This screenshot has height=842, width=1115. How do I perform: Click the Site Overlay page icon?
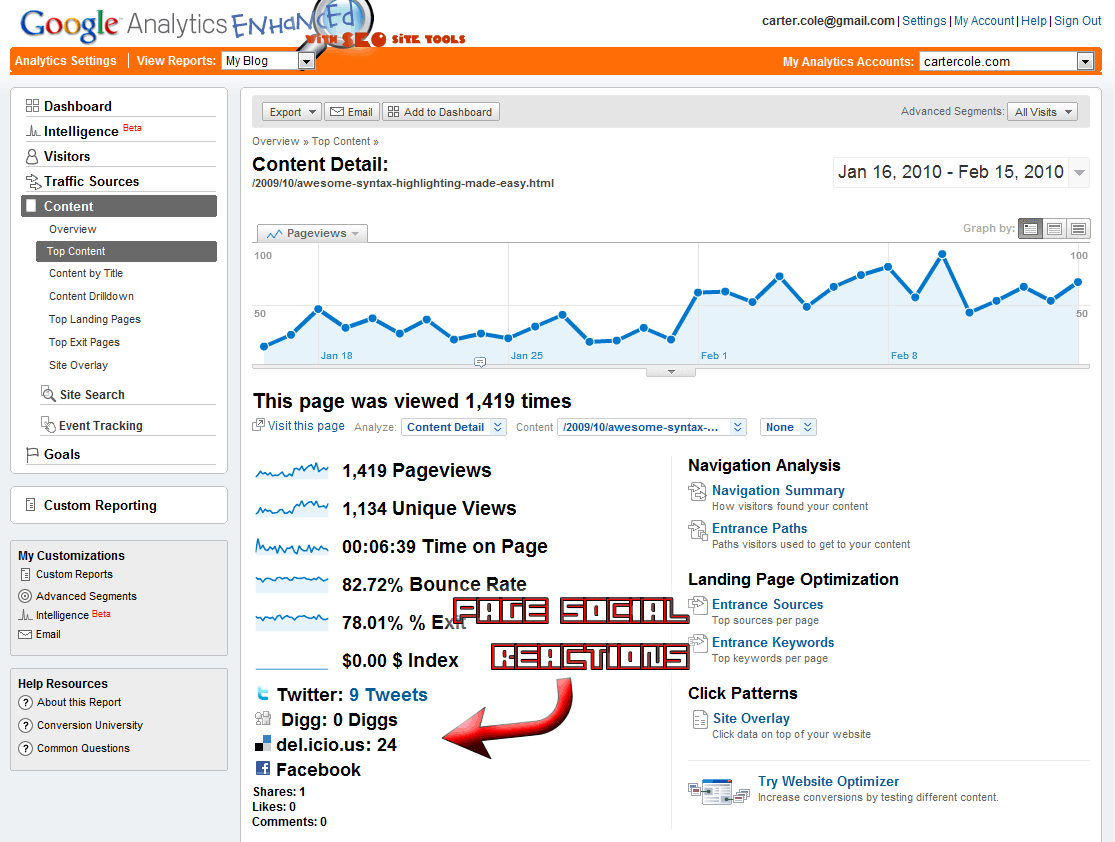point(699,721)
